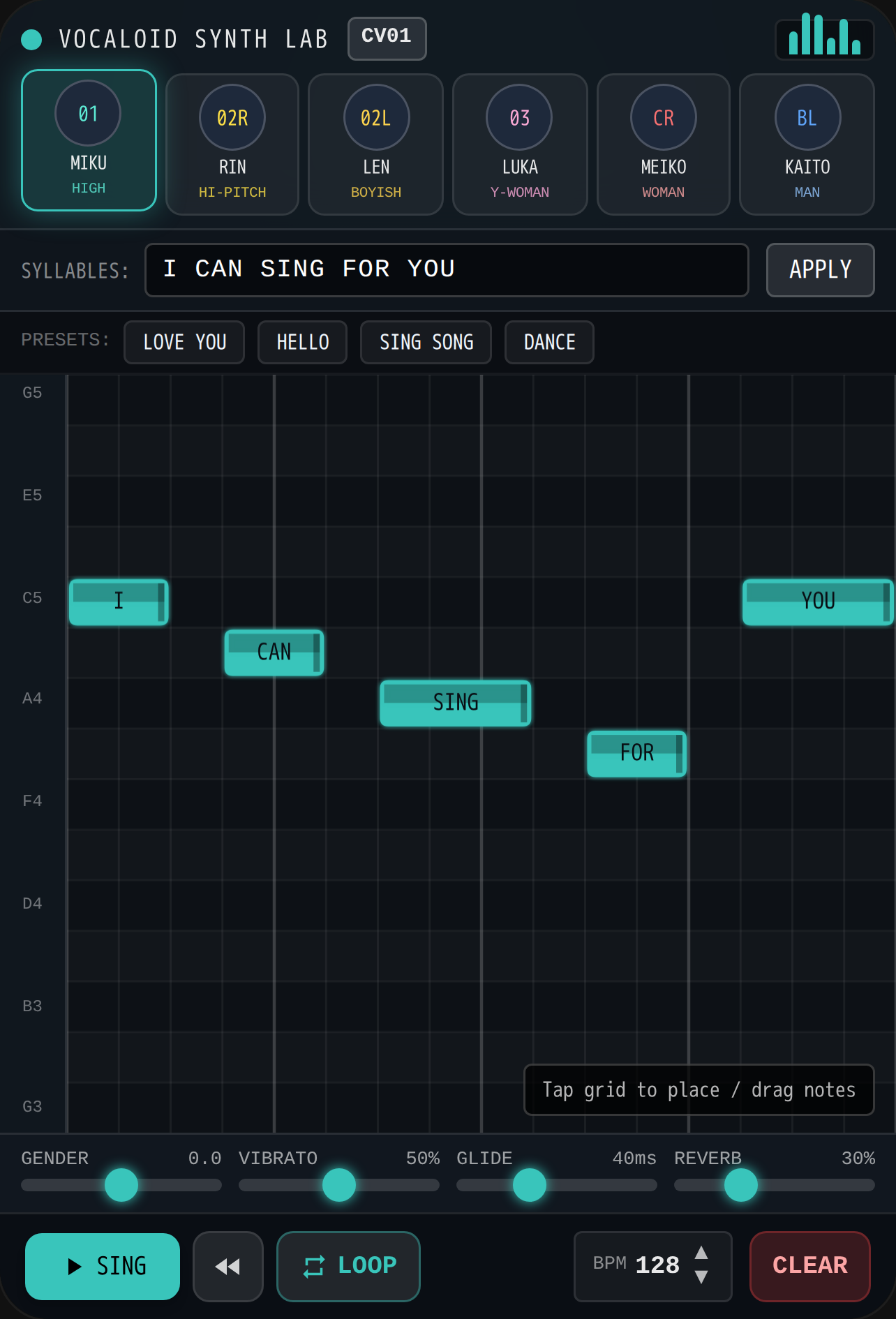Click the D4 pitch label

pos(32,904)
